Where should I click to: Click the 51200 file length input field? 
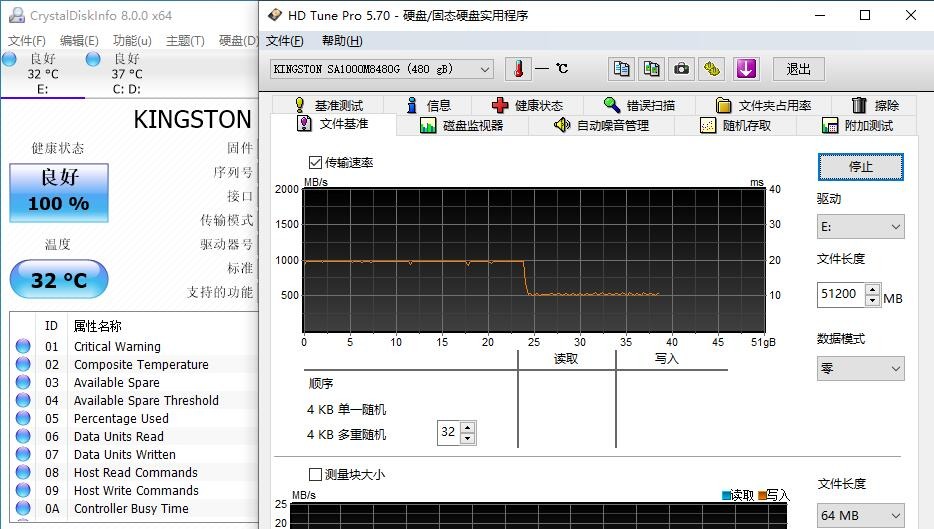(x=840, y=295)
